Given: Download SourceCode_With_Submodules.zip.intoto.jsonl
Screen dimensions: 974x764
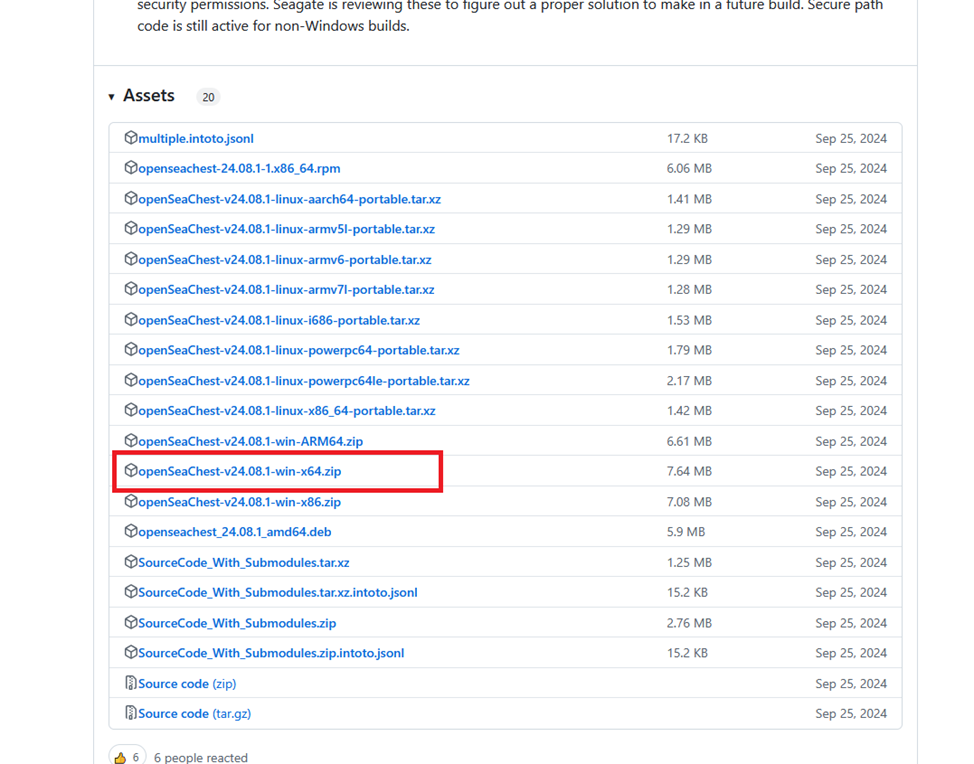Looking at the screenshot, I should click(x=271, y=653).
